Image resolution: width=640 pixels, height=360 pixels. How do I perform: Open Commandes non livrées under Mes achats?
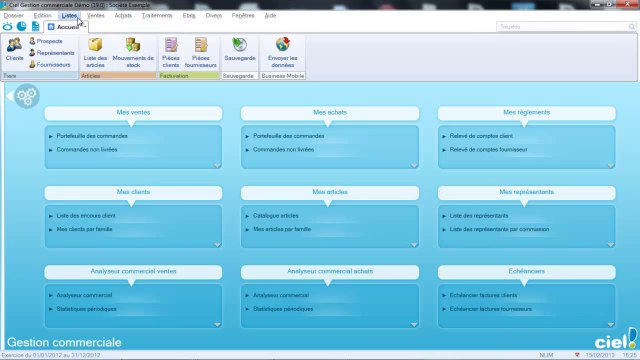(x=284, y=150)
